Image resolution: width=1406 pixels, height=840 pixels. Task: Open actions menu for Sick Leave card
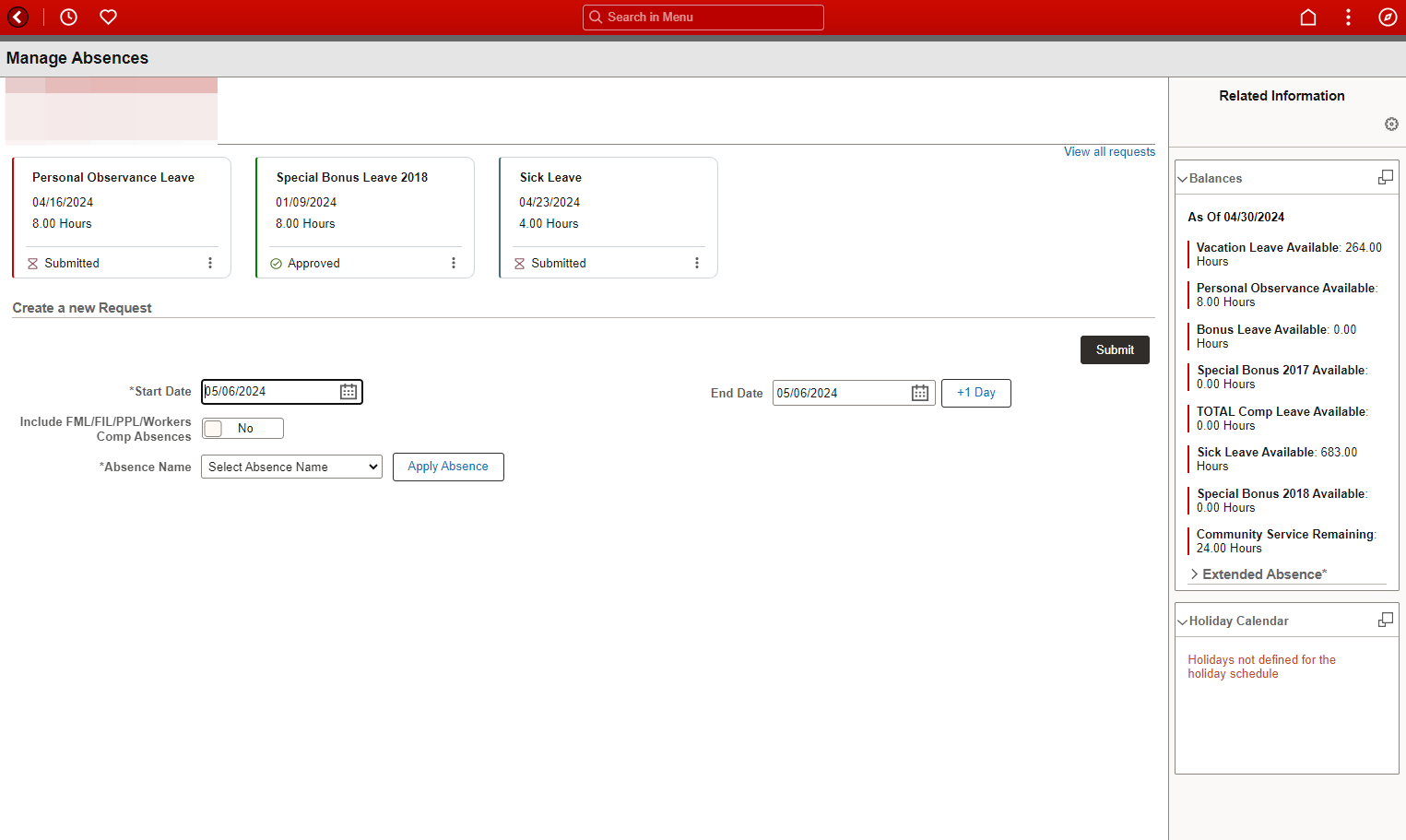697,263
